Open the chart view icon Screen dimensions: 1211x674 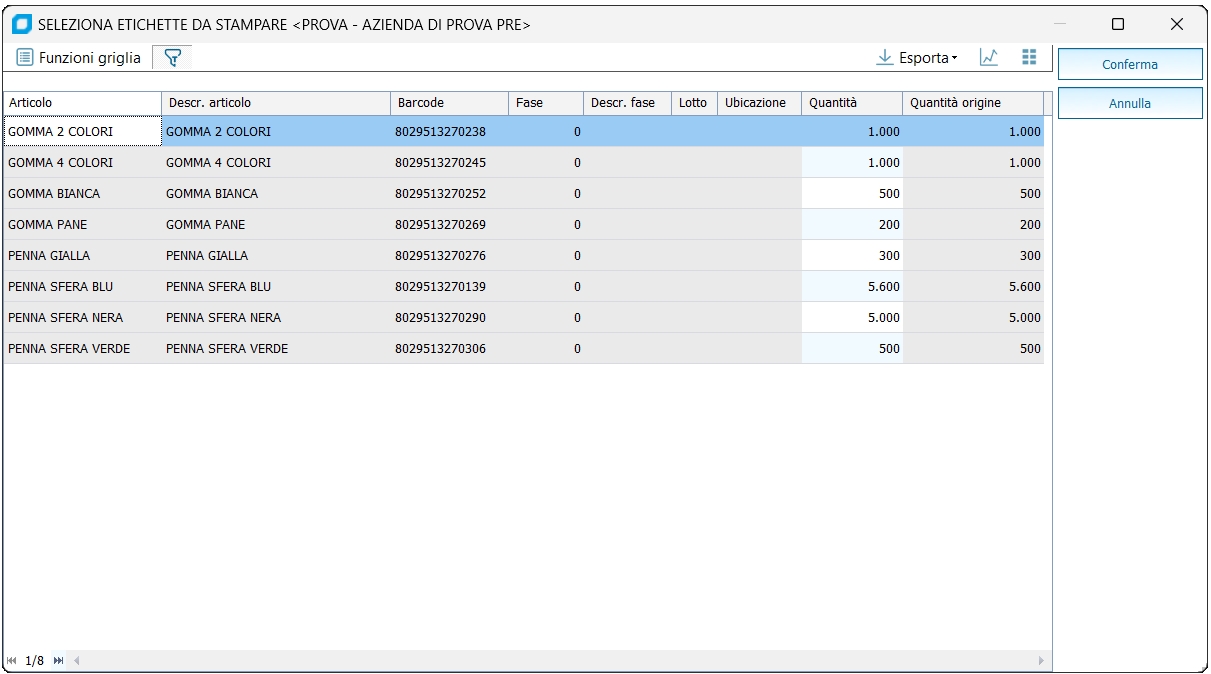(989, 58)
